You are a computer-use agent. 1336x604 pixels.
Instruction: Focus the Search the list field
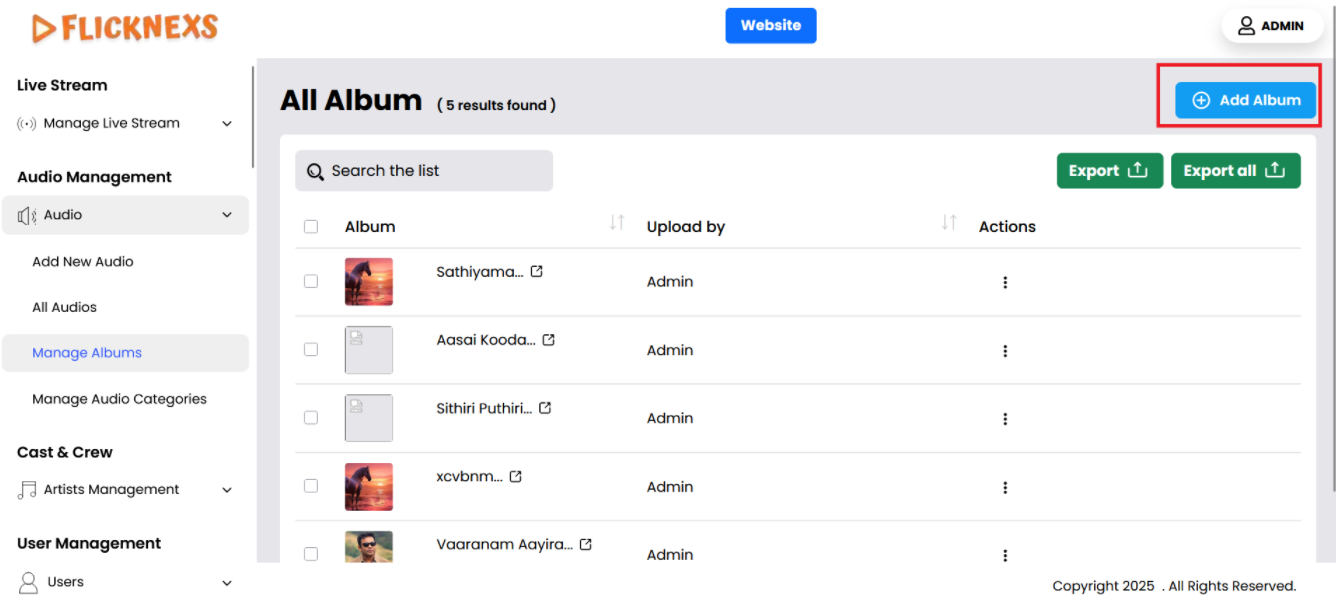click(x=424, y=171)
